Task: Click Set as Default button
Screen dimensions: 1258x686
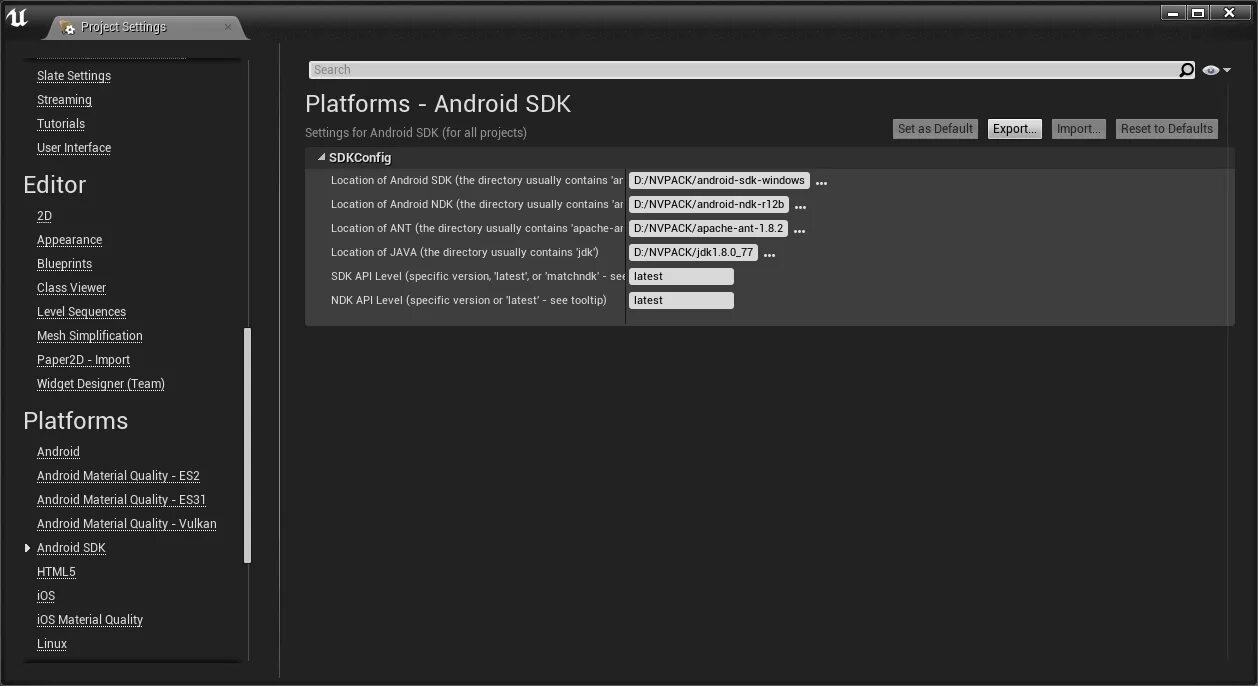Action: [x=935, y=129]
